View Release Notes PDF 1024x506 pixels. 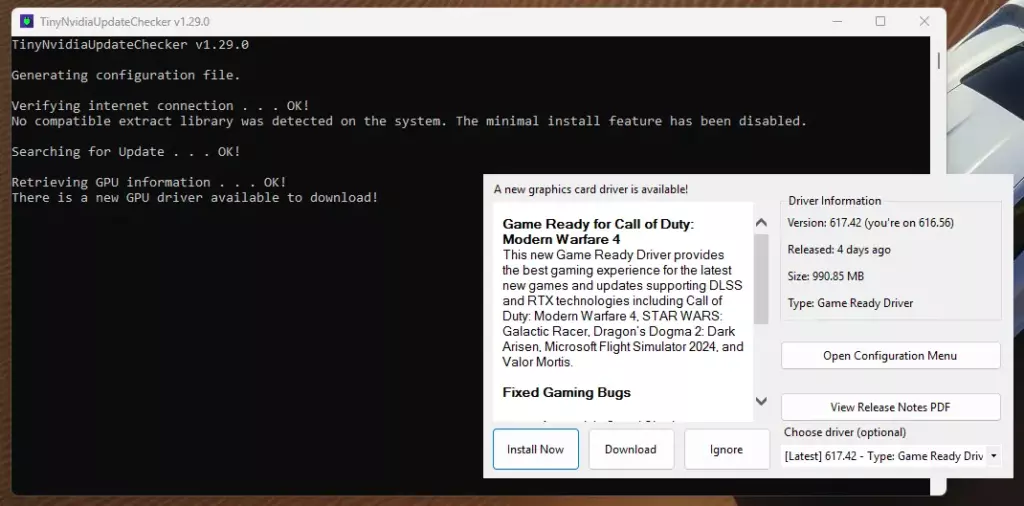coord(890,407)
